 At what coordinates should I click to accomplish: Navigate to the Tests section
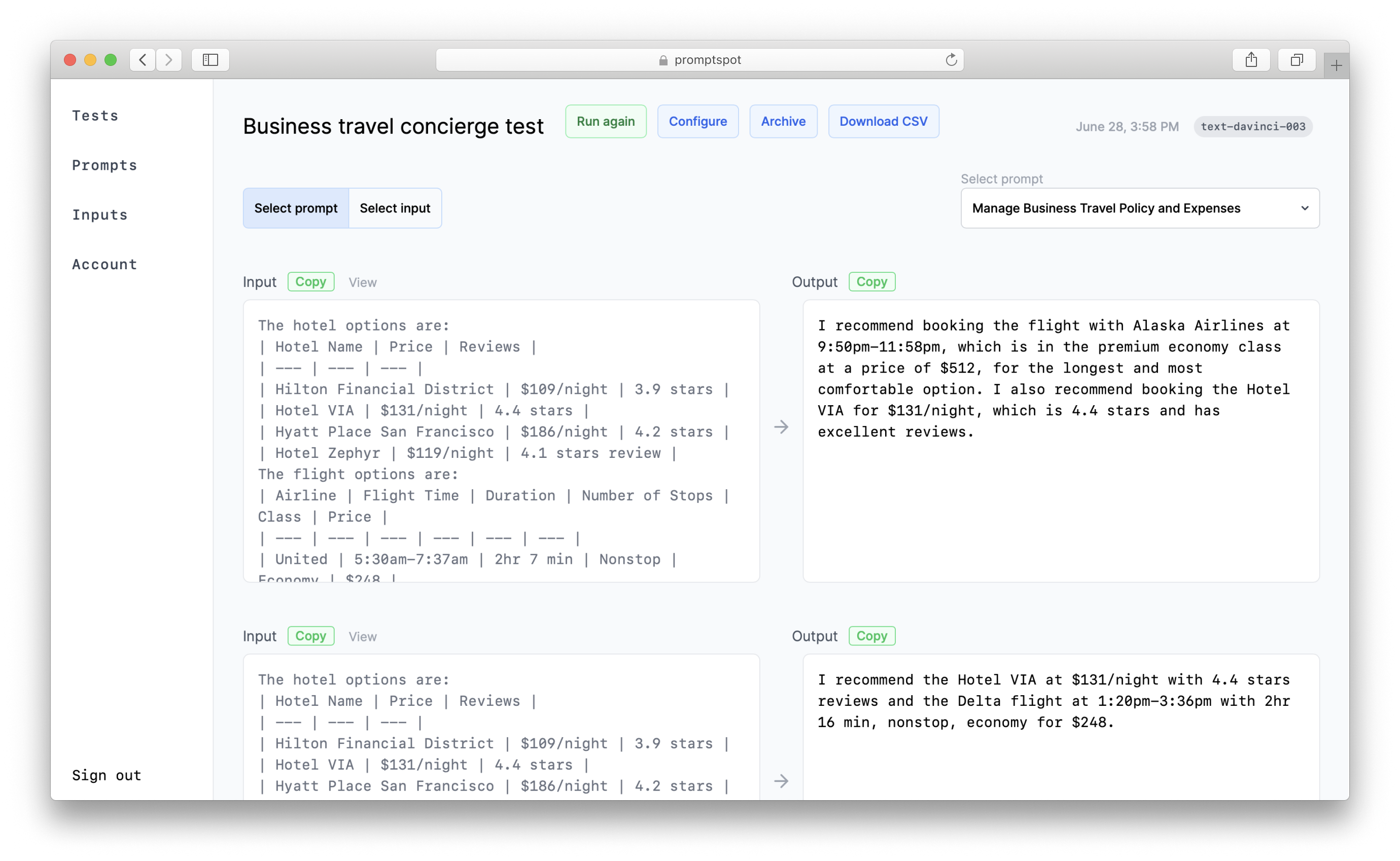(x=96, y=115)
